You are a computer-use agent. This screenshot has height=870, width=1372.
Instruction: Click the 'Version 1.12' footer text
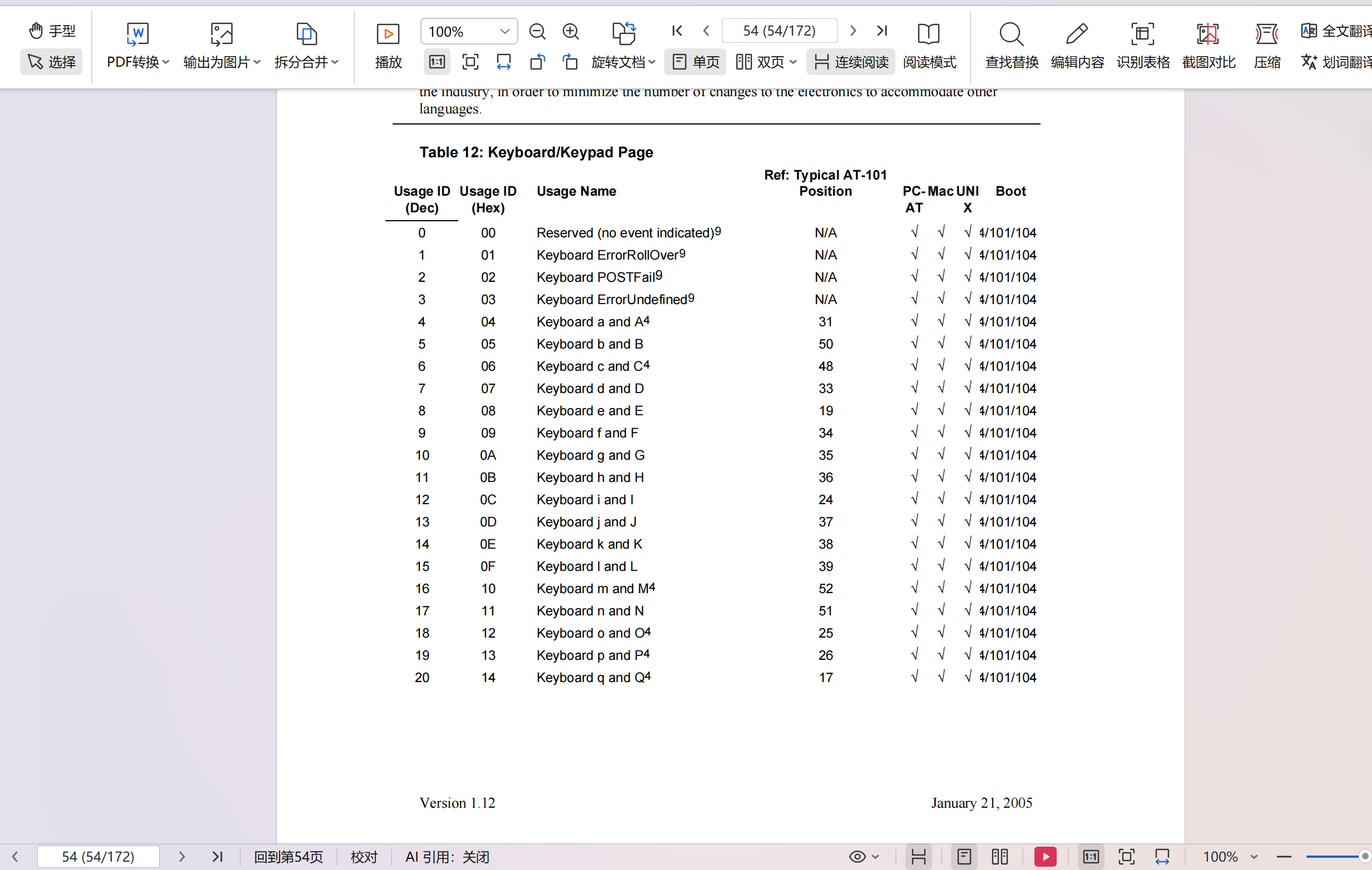tap(457, 803)
